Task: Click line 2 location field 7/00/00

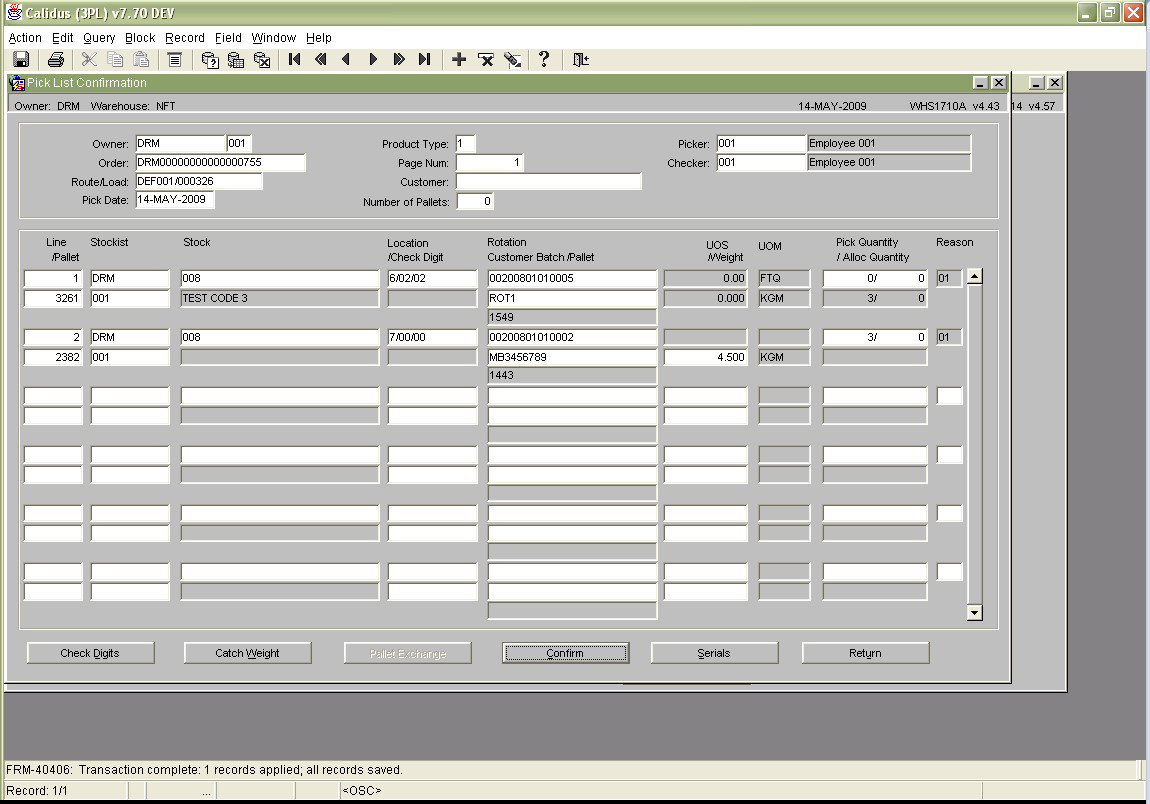Action: (432, 337)
